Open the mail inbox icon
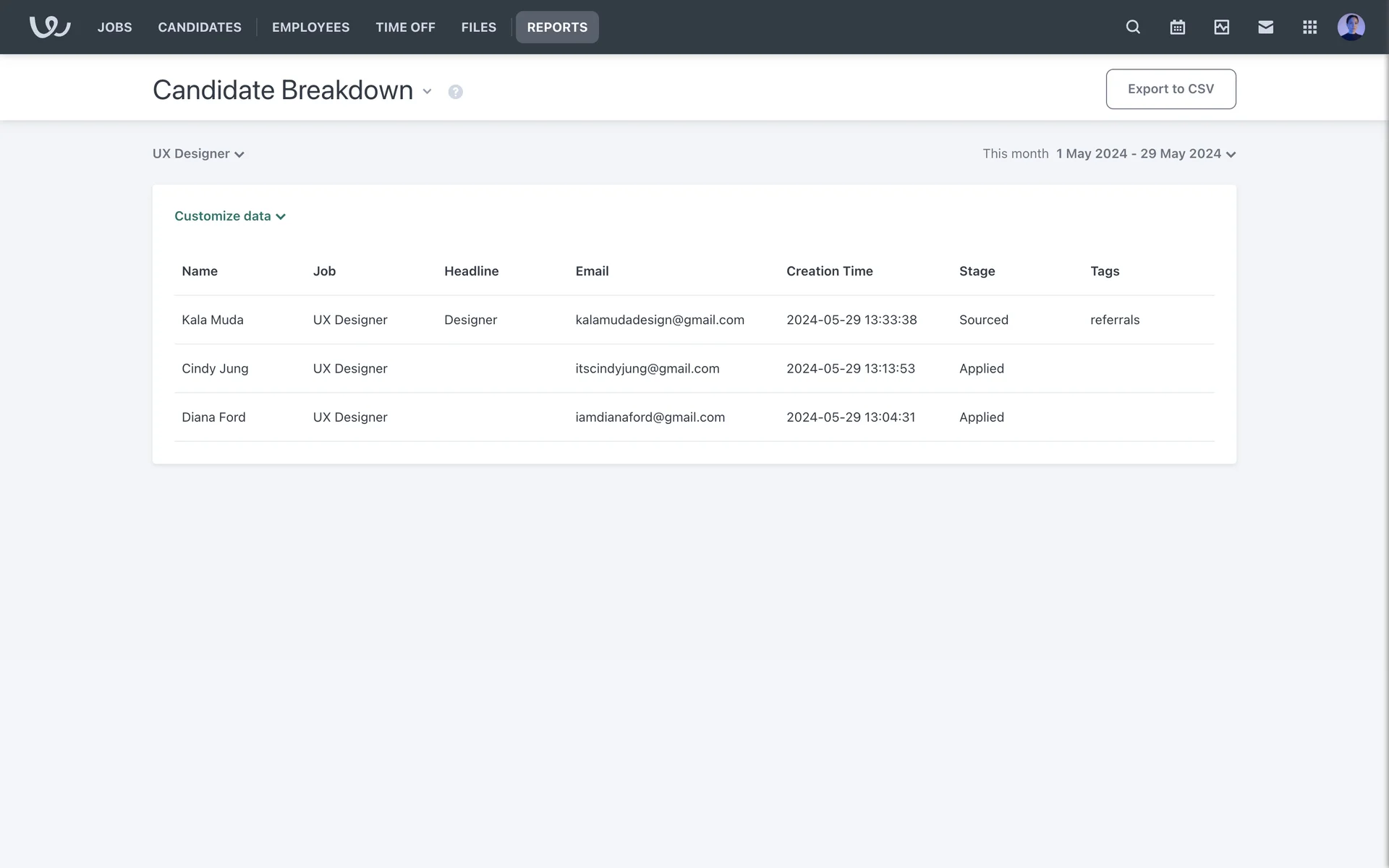Viewport: 1389px width, 868px height. [x=1265, y=27]
